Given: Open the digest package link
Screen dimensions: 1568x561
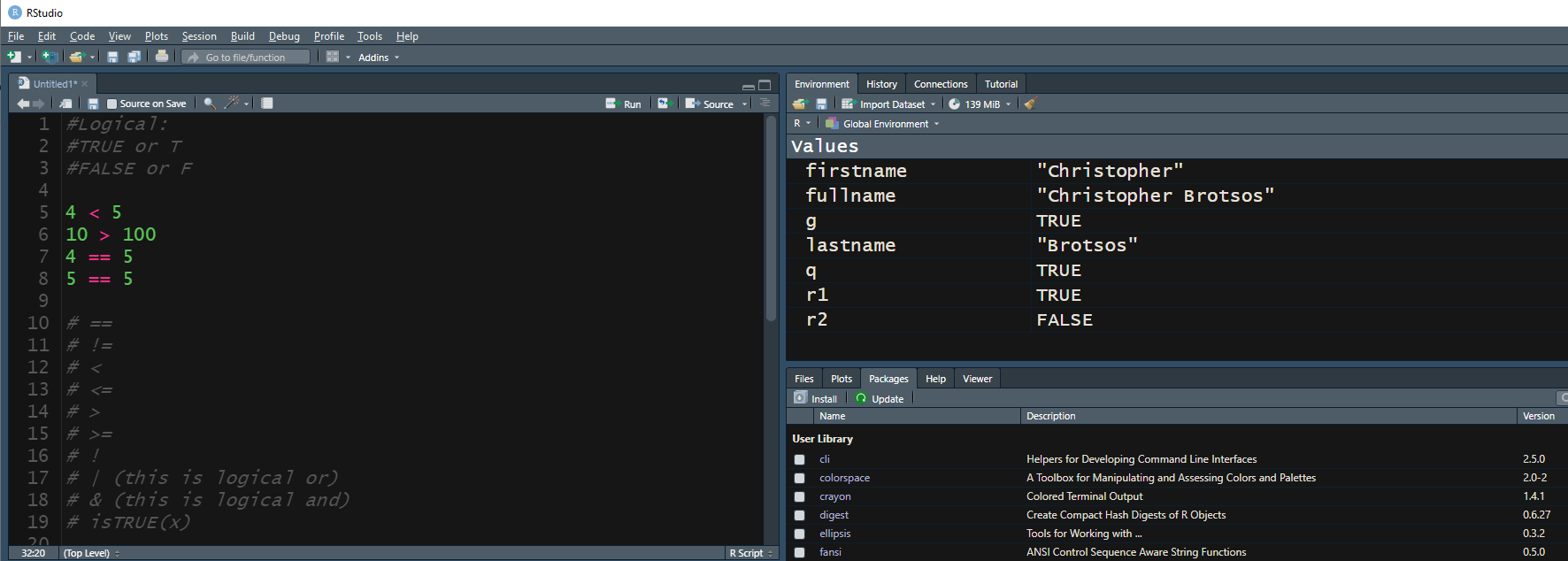Looking at the screenshot, I should (x=834, y=515).
